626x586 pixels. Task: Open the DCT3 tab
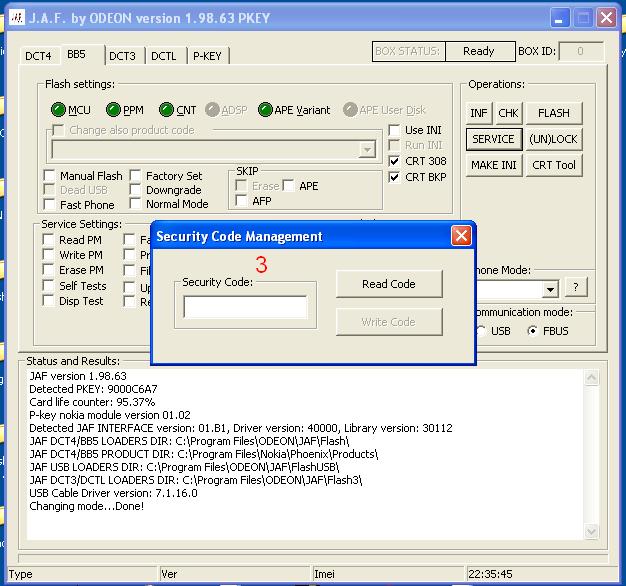point(123,56)
